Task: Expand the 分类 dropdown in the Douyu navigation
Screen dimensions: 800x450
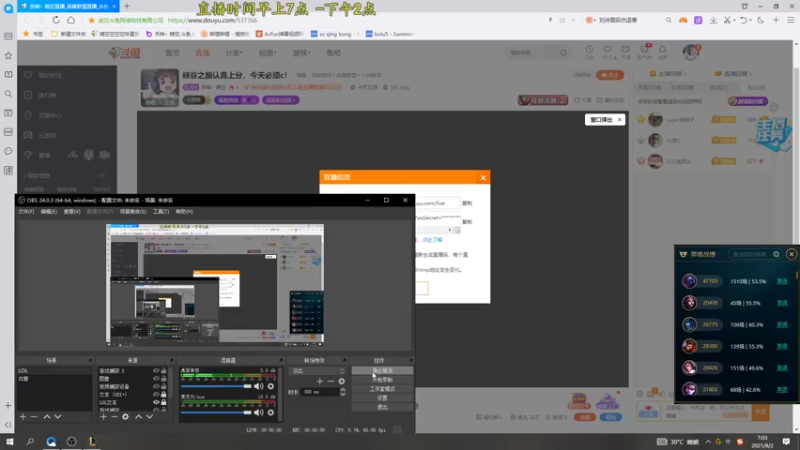Action: [x=234, y=53]
